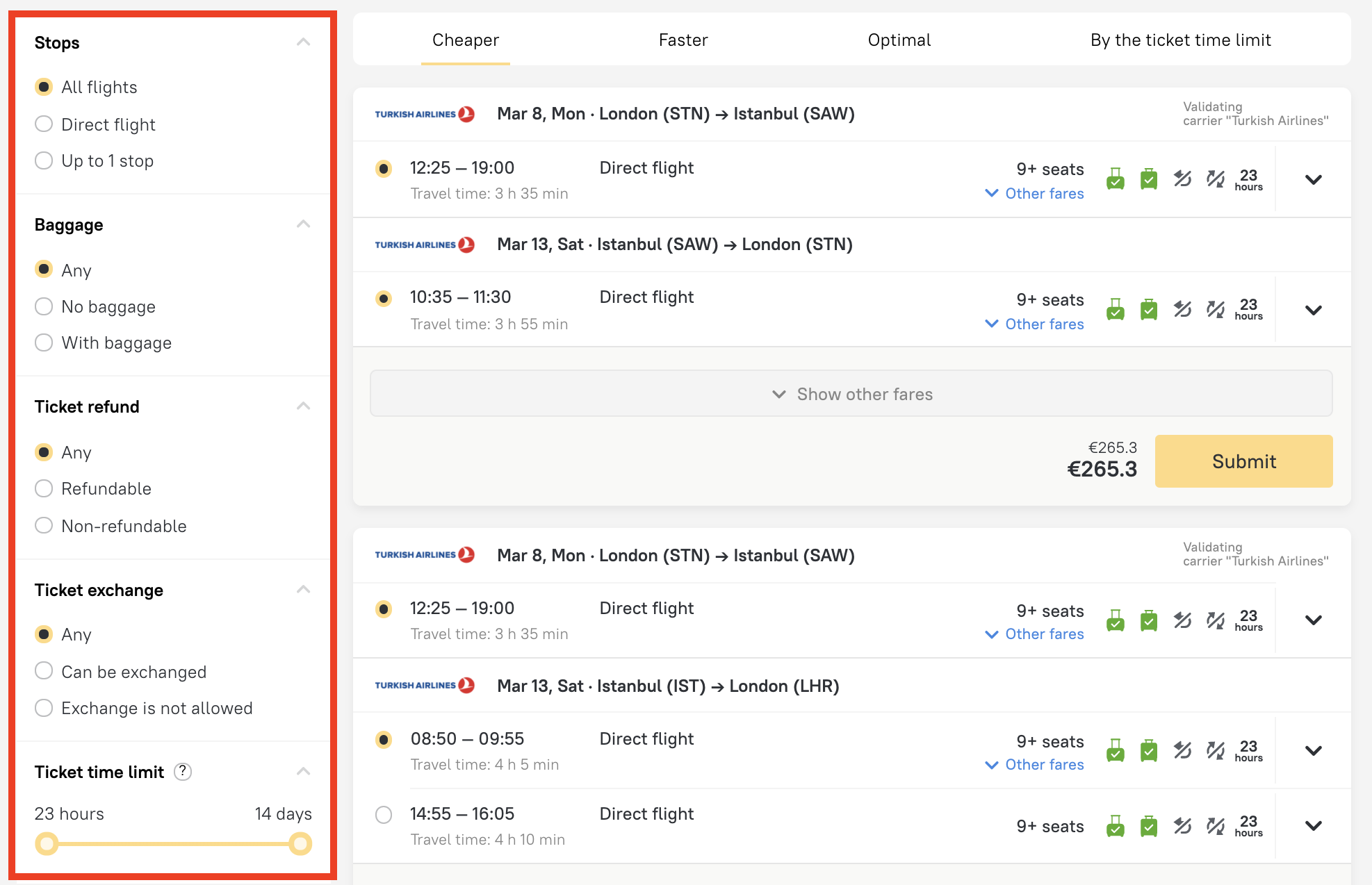This screenshot has height=885, width=1372.
Task: Click left handle of time limit slider
Action: point(47,844)
